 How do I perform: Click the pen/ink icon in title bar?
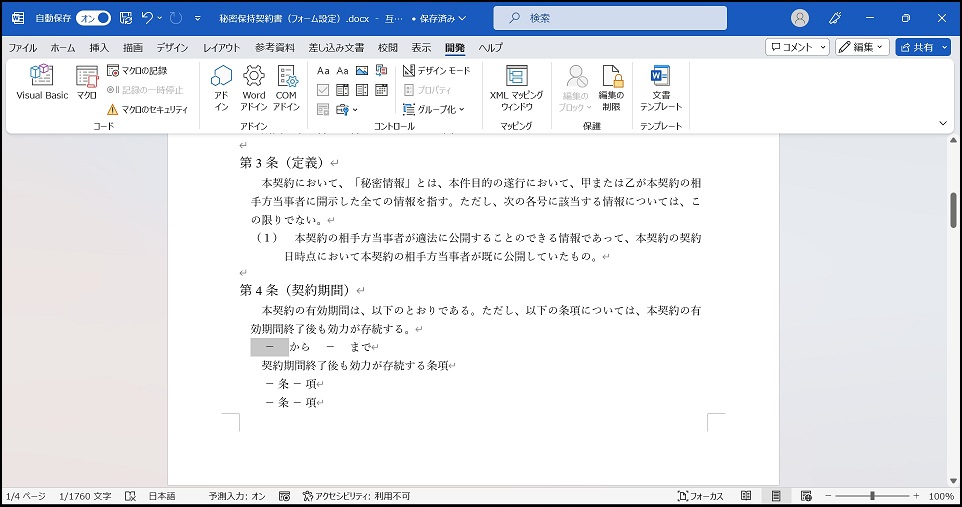[835, 18]
